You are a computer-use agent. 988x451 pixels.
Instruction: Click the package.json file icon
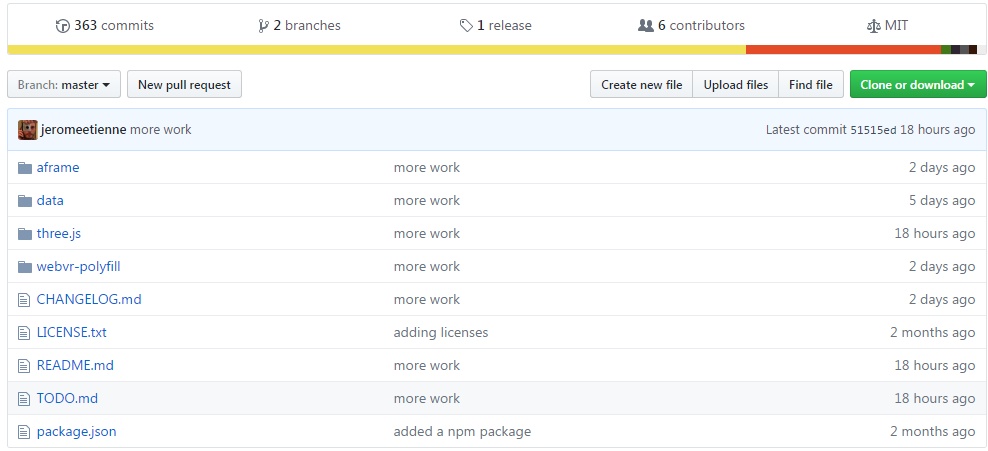[x=25, y=432]
